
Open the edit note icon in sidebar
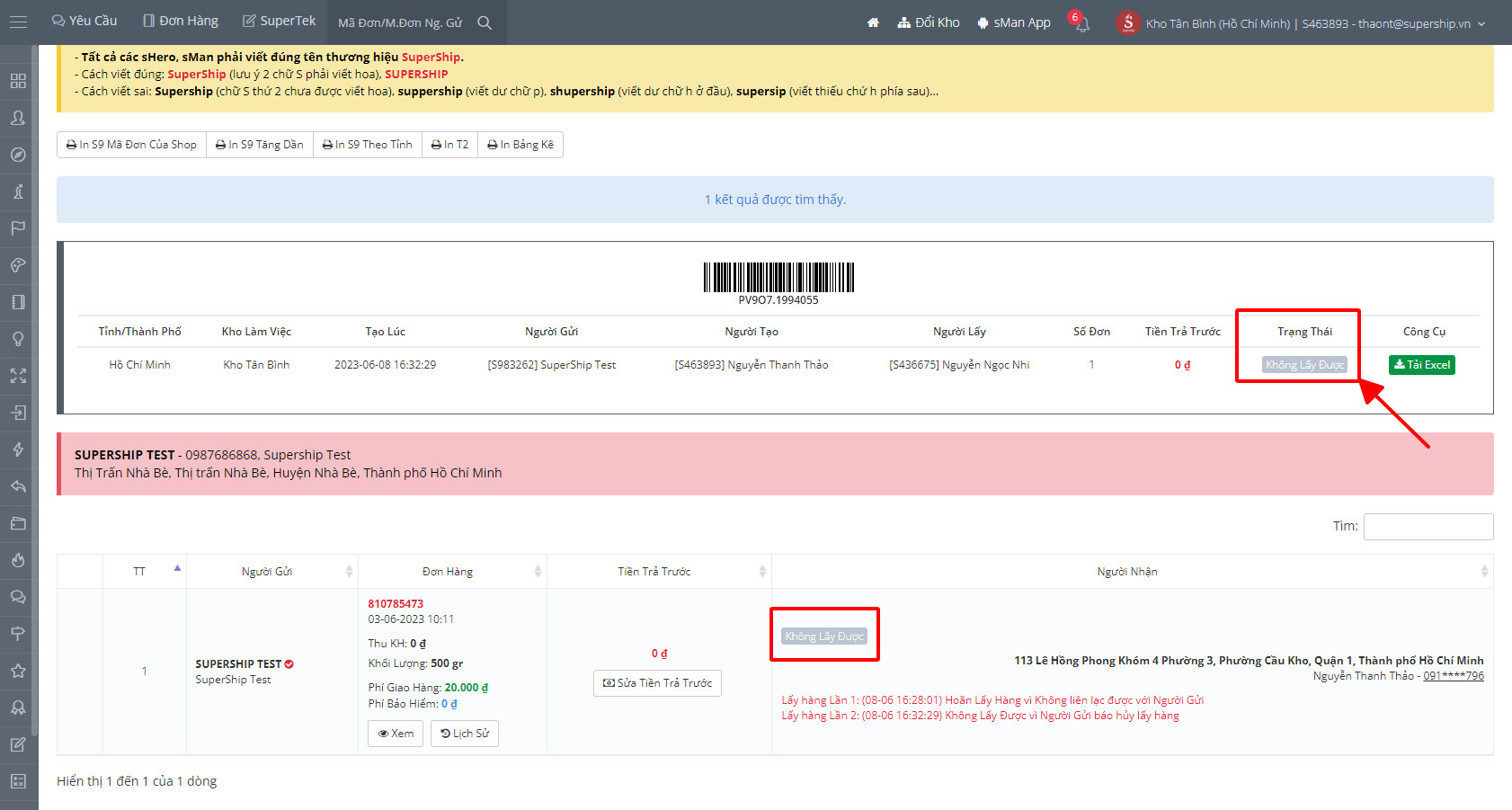[18, 744]
